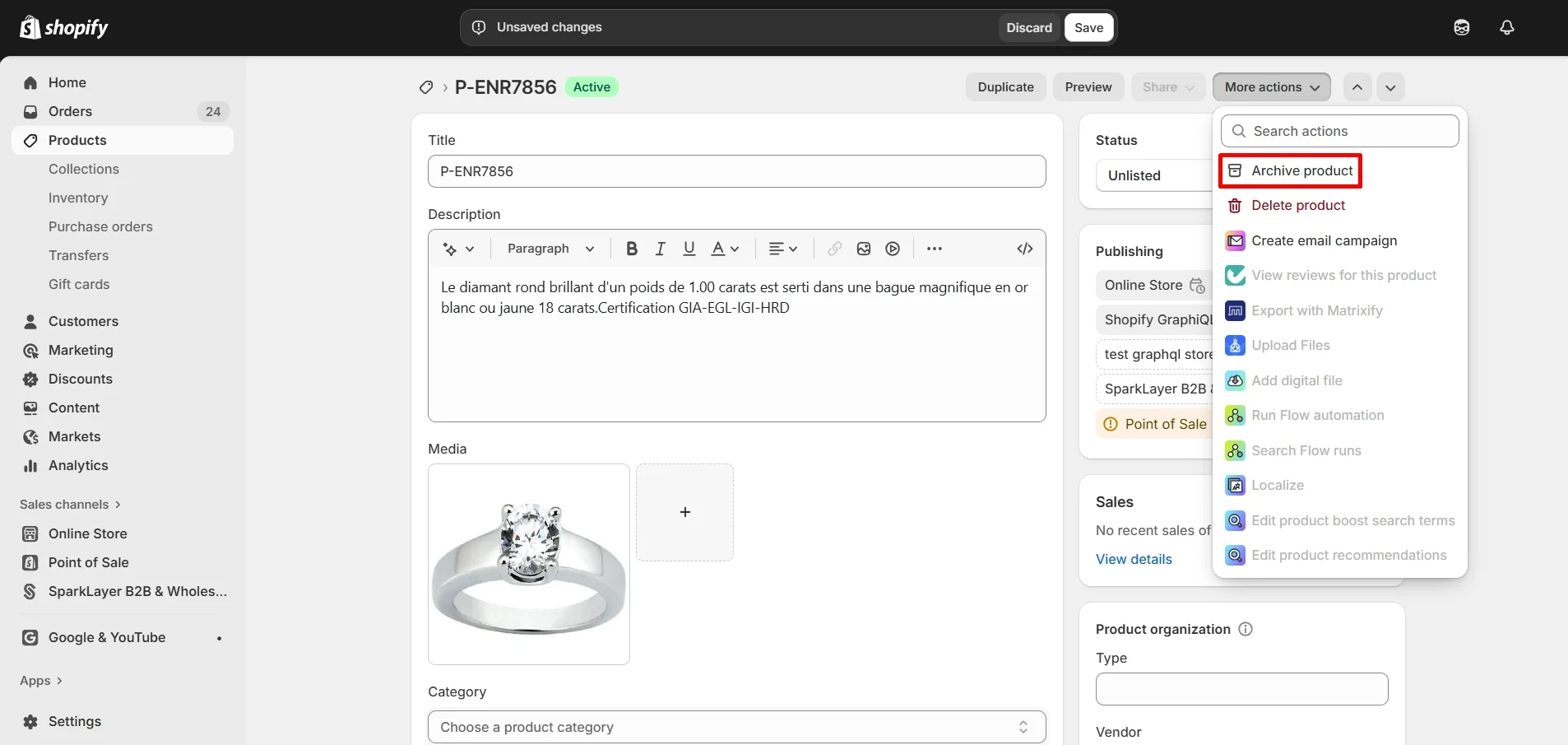Open the notifications bell
Screen dimensions: 1568x745
click(x=1507, y=27)
